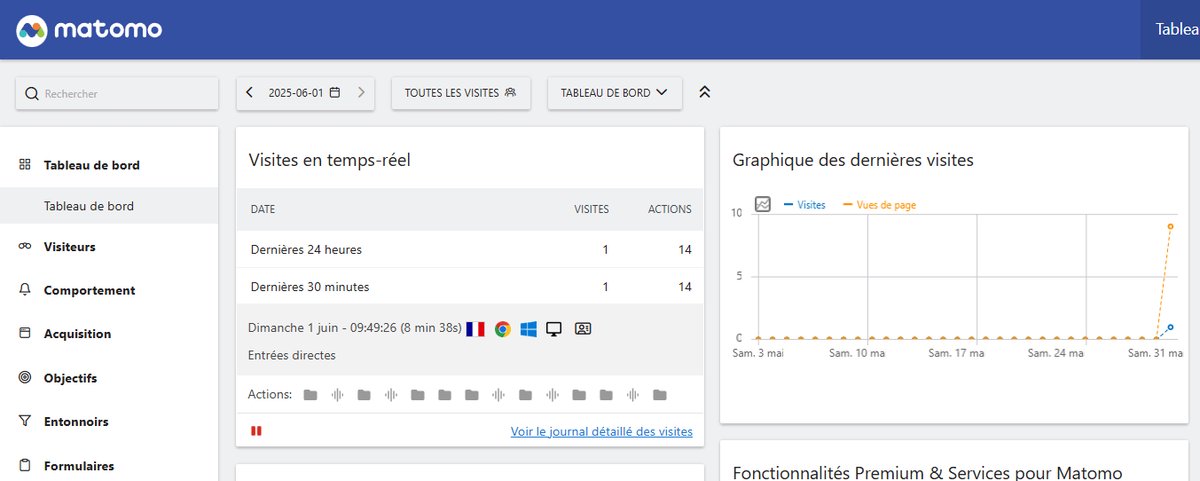This screenshot has width=1200, height=481.
Task: Click the Matomo logo
Action: tap(90, 30)
